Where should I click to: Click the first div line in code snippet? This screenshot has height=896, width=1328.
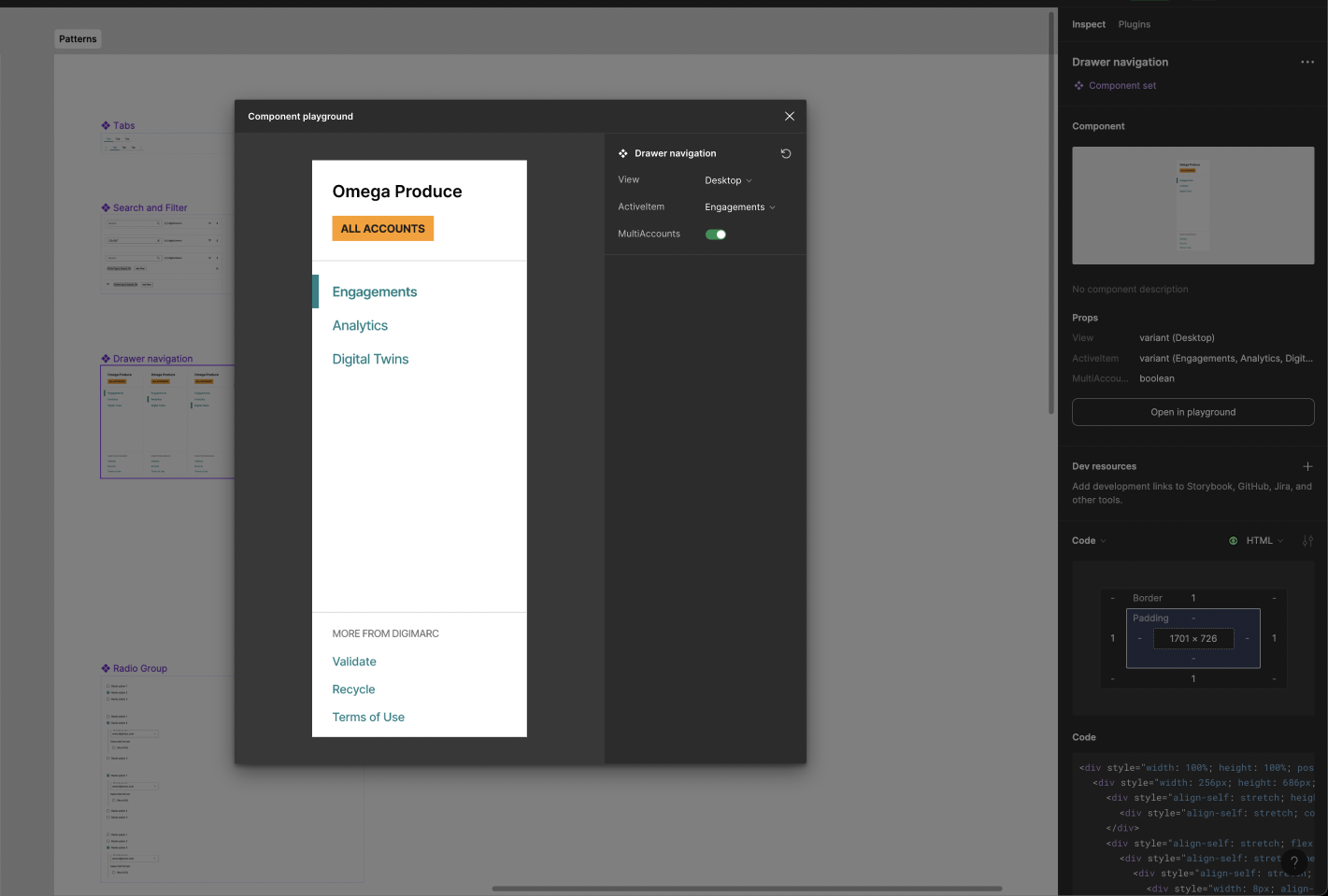click(x=1196, y=768)
